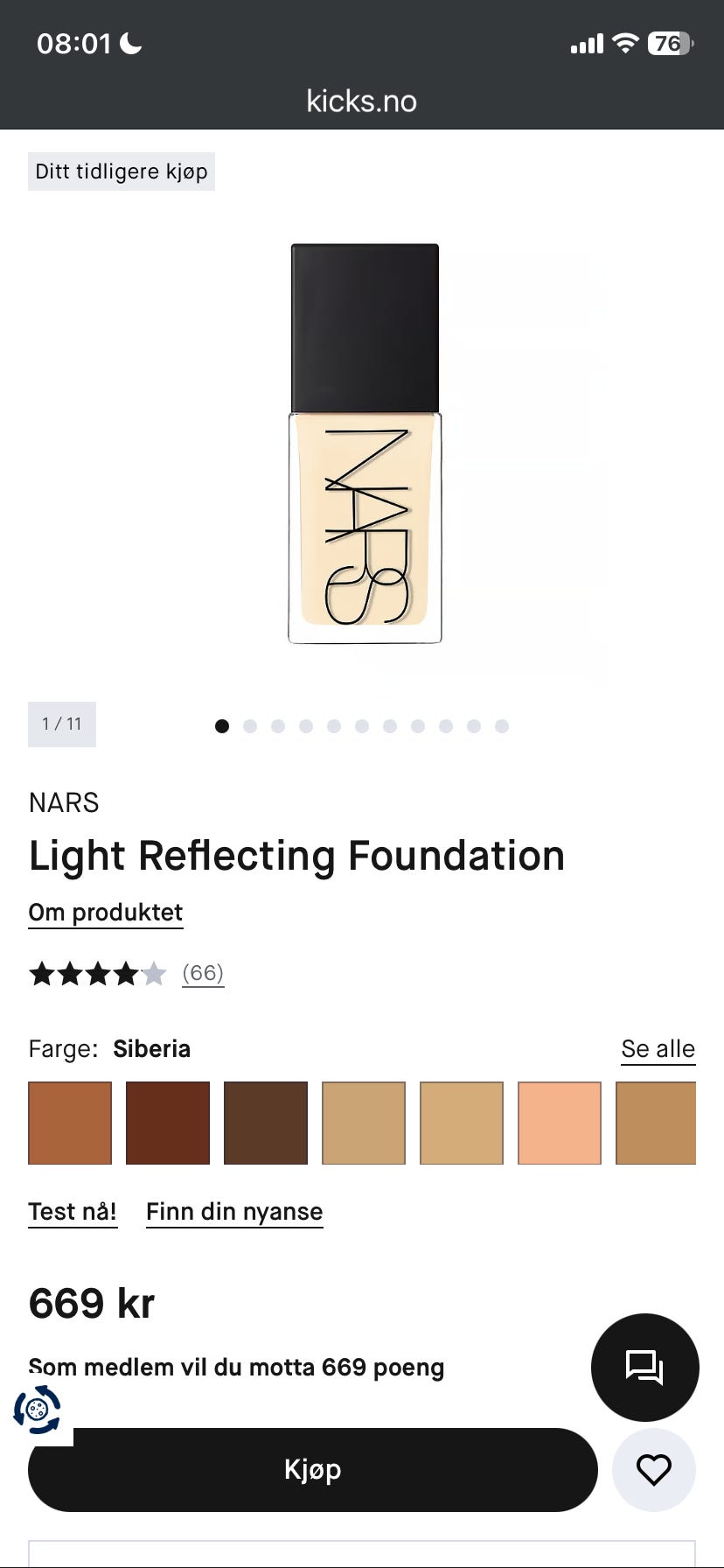
Task: Jump to last image carousel dot
Action: click(x=502, y=725)
